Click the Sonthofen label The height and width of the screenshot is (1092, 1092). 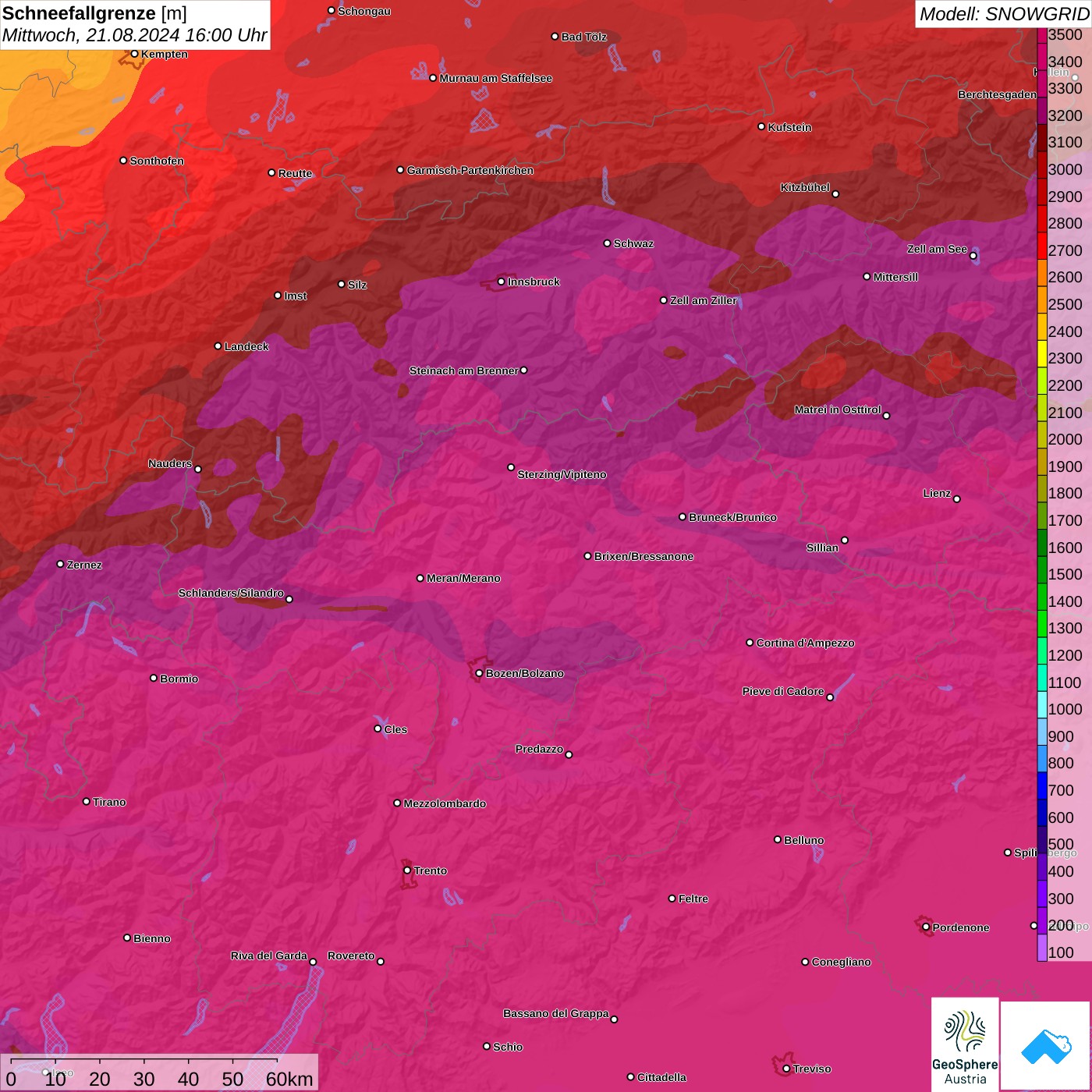coord(157,161)
